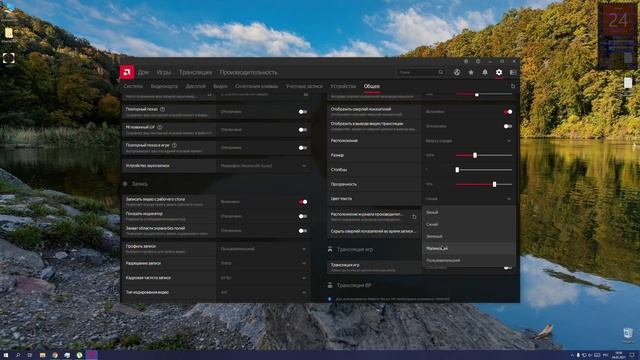Toggle the Повторный показ switch
The height and width of the screenshot is (360, 640).
pos(302,111)
